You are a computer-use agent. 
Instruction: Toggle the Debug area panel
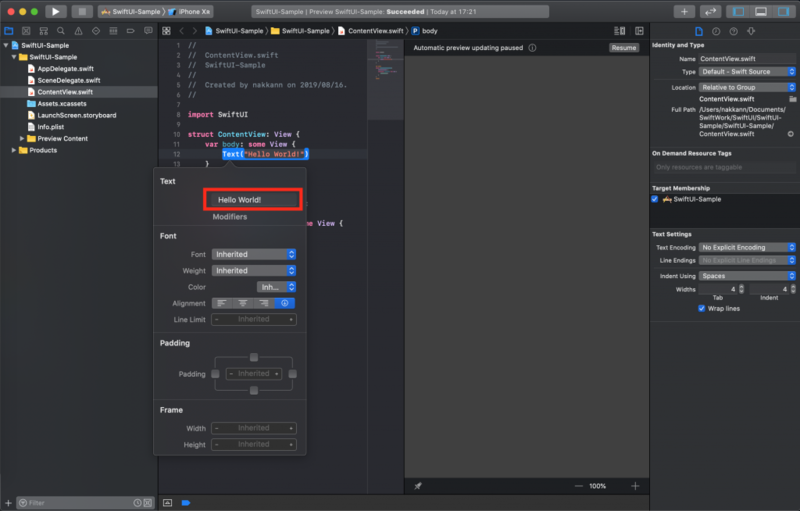point(761,11)
